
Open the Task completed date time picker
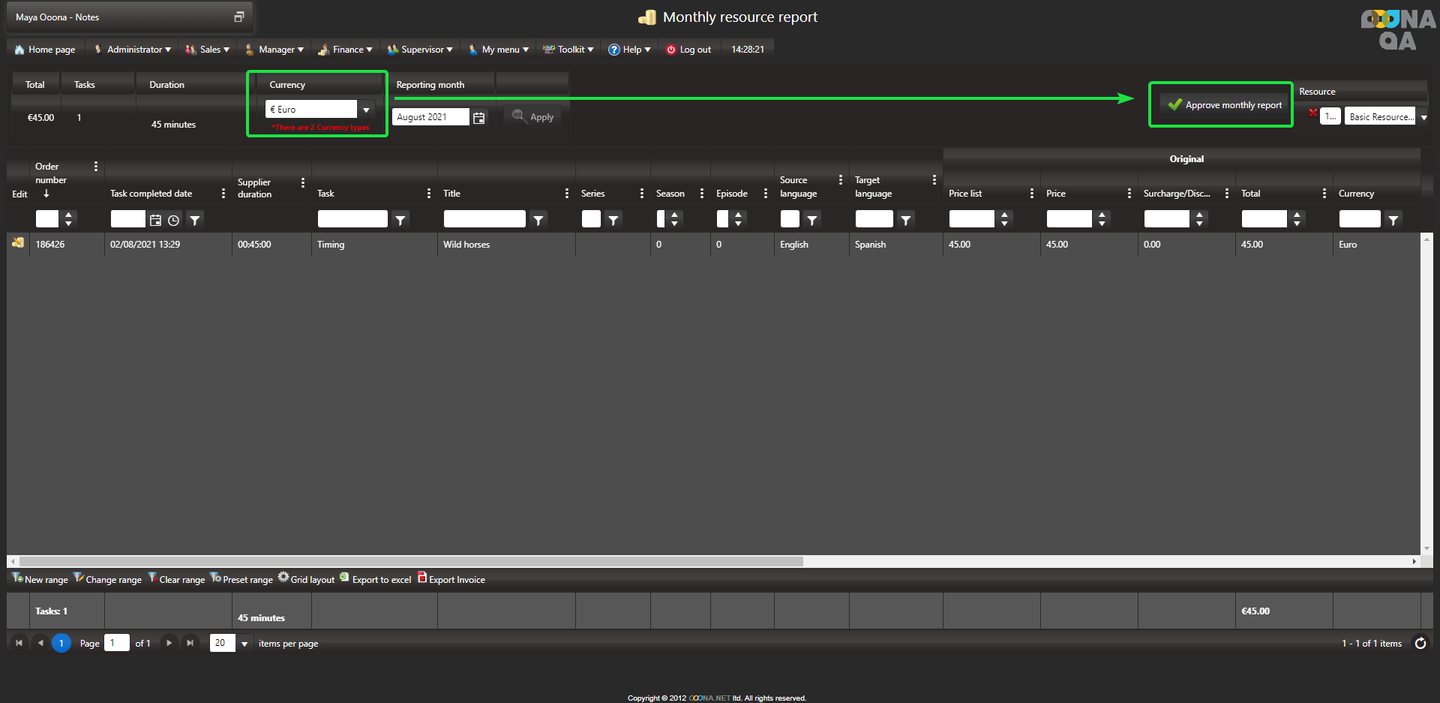(x=174, y=219)
